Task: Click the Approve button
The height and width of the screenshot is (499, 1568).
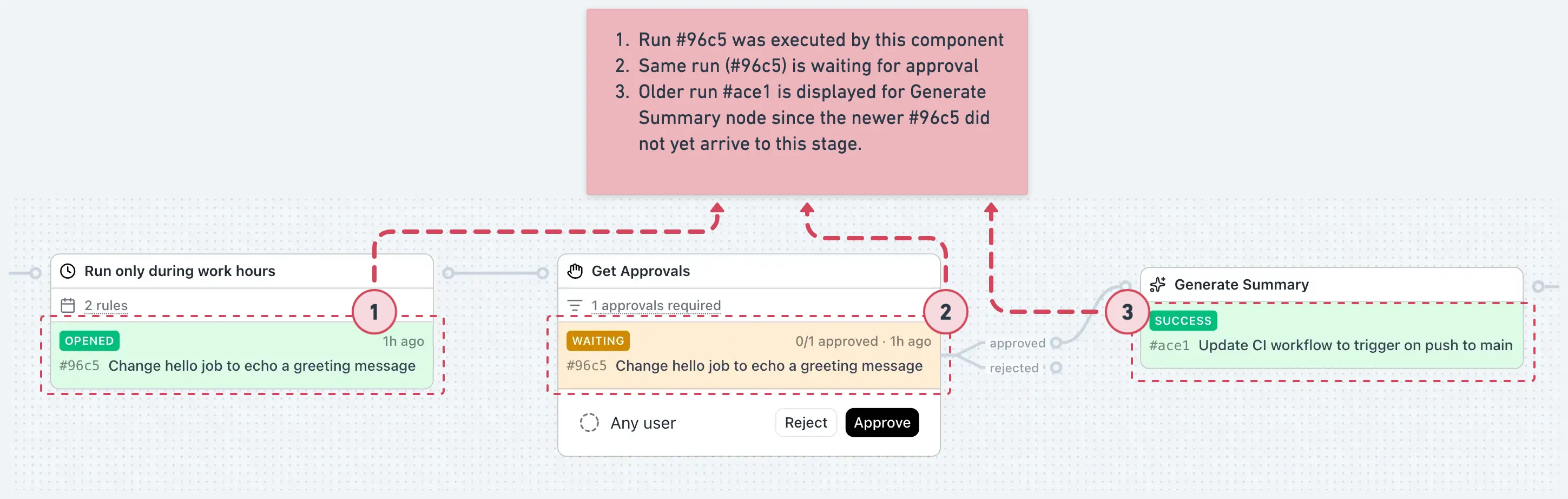Action: 882,422
